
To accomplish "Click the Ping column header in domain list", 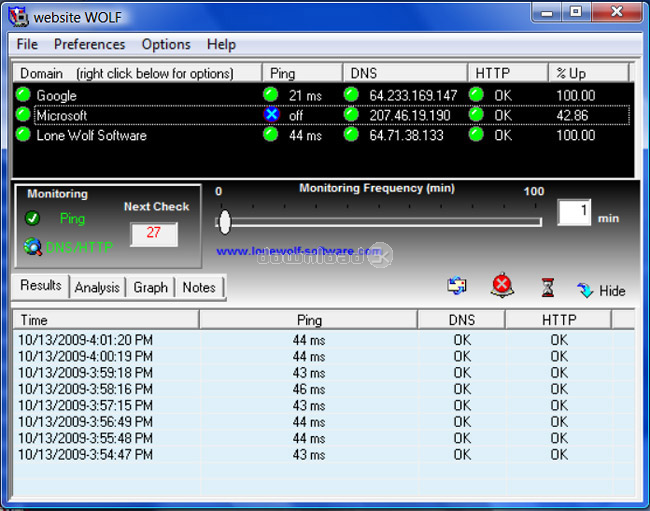I will (x=303, y=73).
